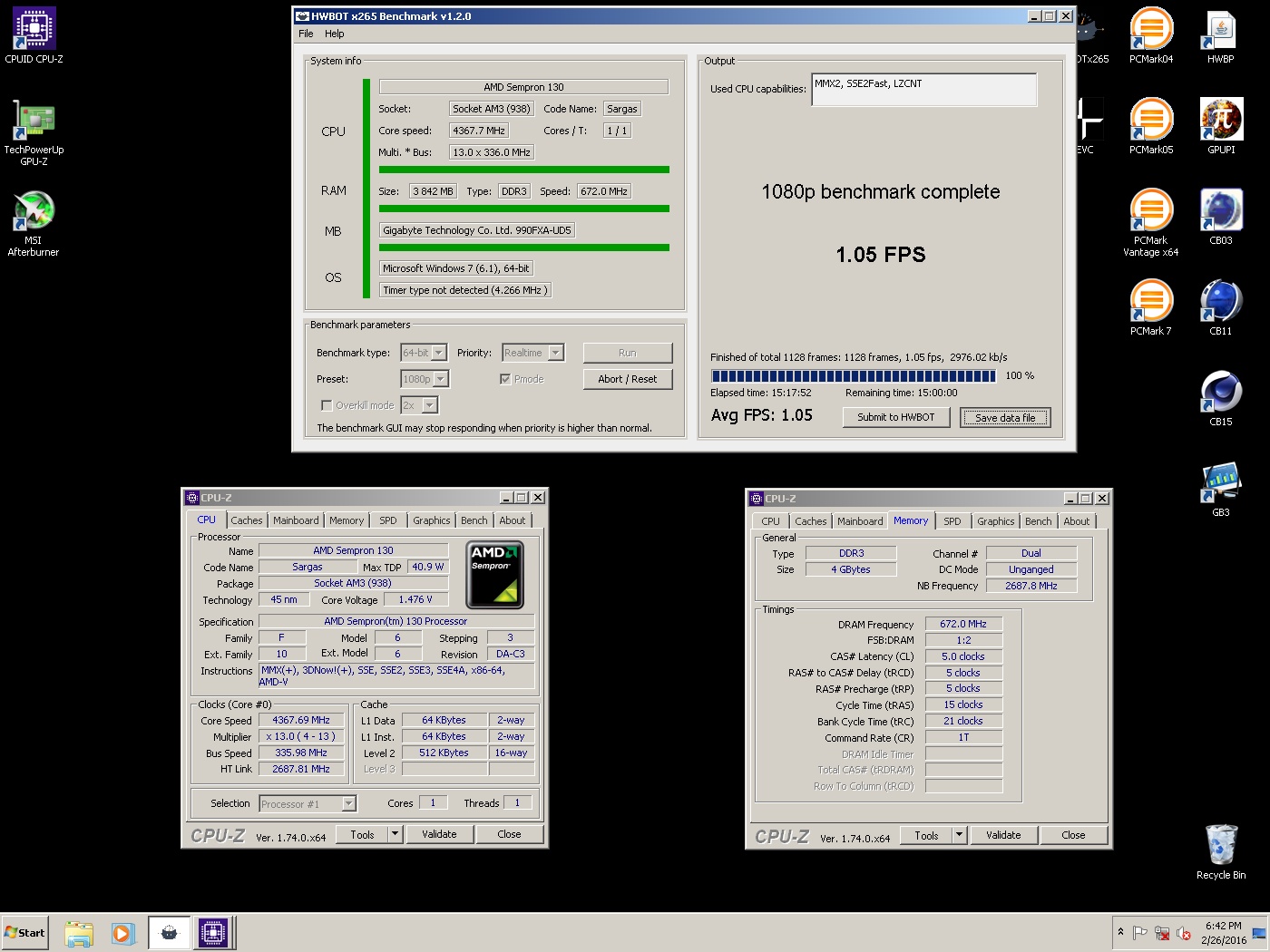The image size is (1270, 952).
Task: Switch to Mainboard tab in left CPU-Z
Action: 296,520
